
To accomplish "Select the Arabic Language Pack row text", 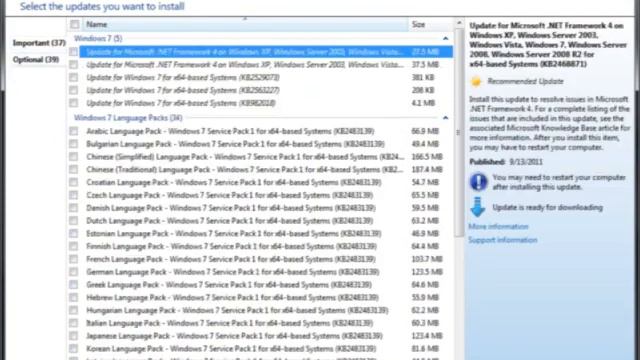I will [230, 131].
